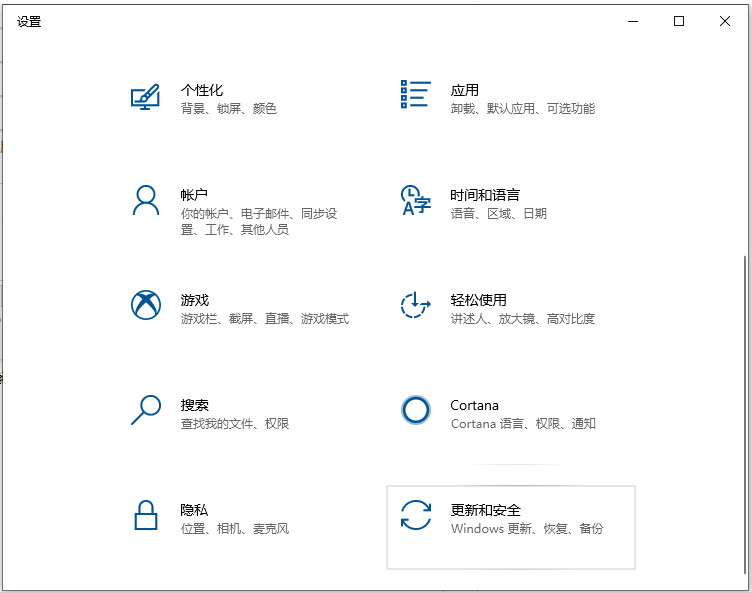
Task: Click the Cortana ring icon
Action: (x=415, y=410)
